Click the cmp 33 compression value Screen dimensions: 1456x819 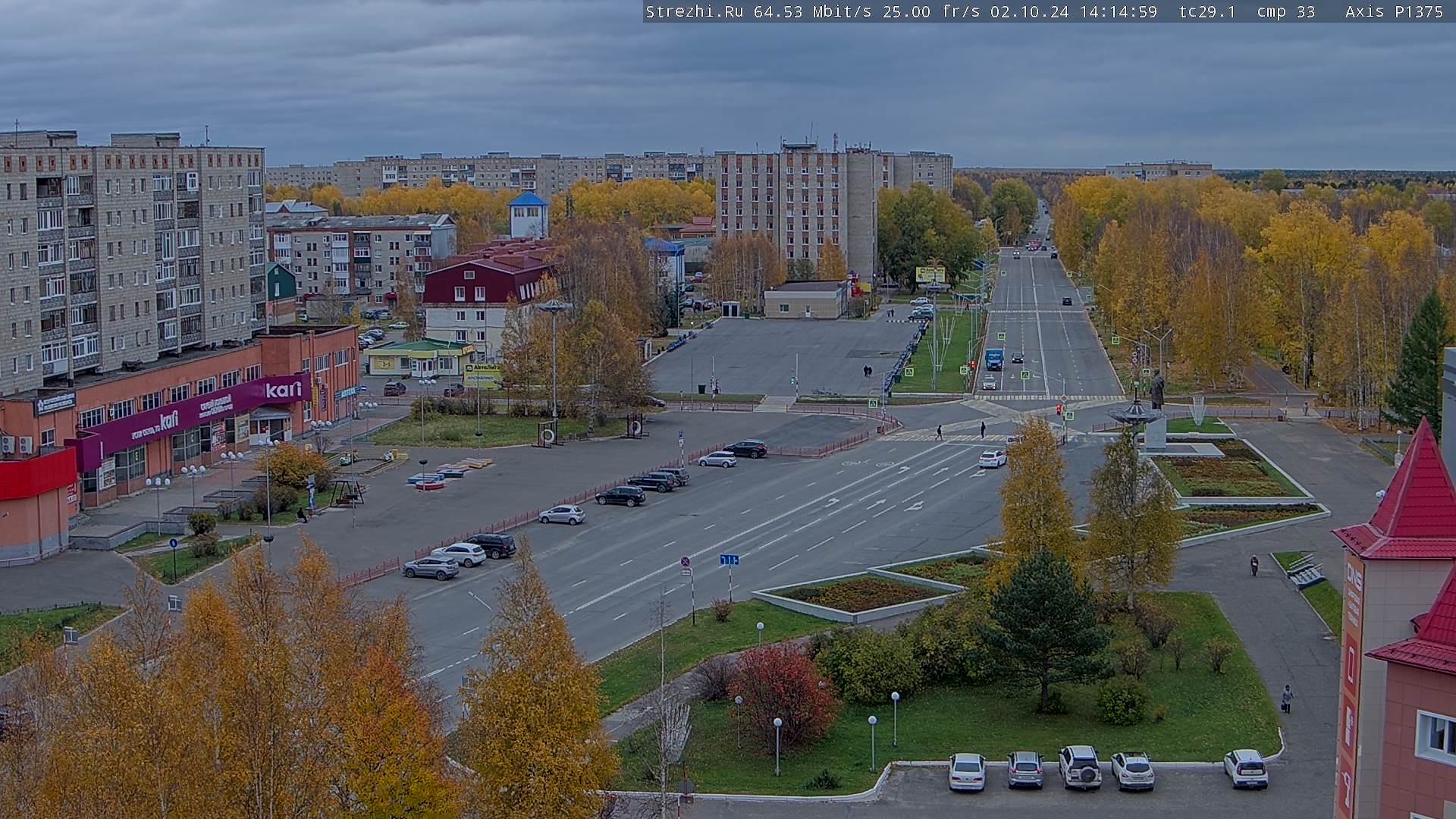1286,11
